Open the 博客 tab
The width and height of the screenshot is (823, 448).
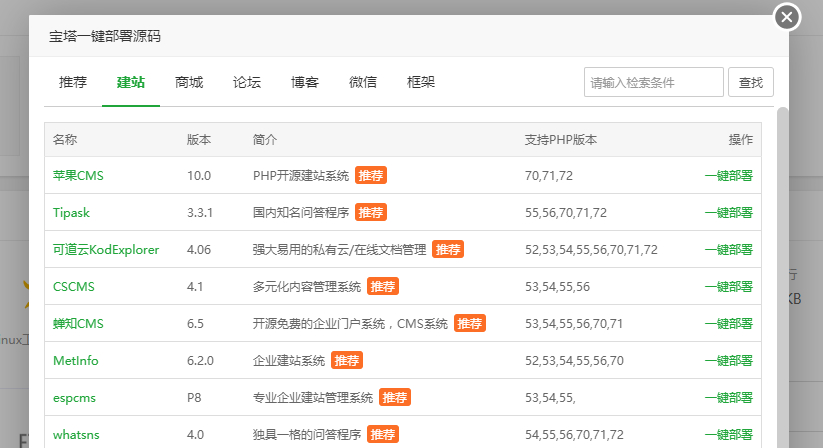(305, 82)
